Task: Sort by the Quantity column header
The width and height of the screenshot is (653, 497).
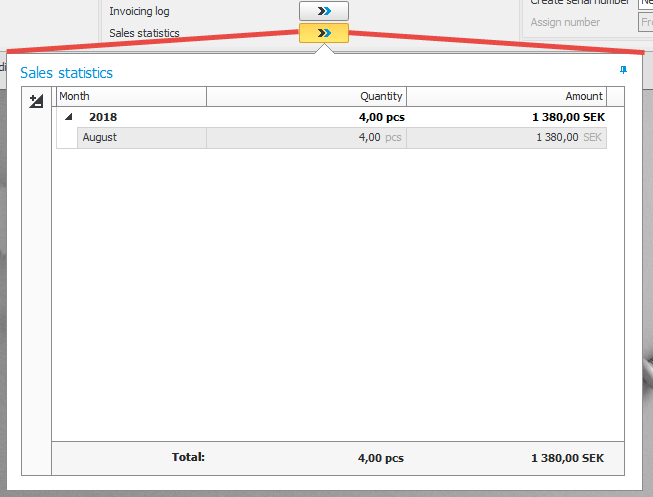Action: (306, 96)
